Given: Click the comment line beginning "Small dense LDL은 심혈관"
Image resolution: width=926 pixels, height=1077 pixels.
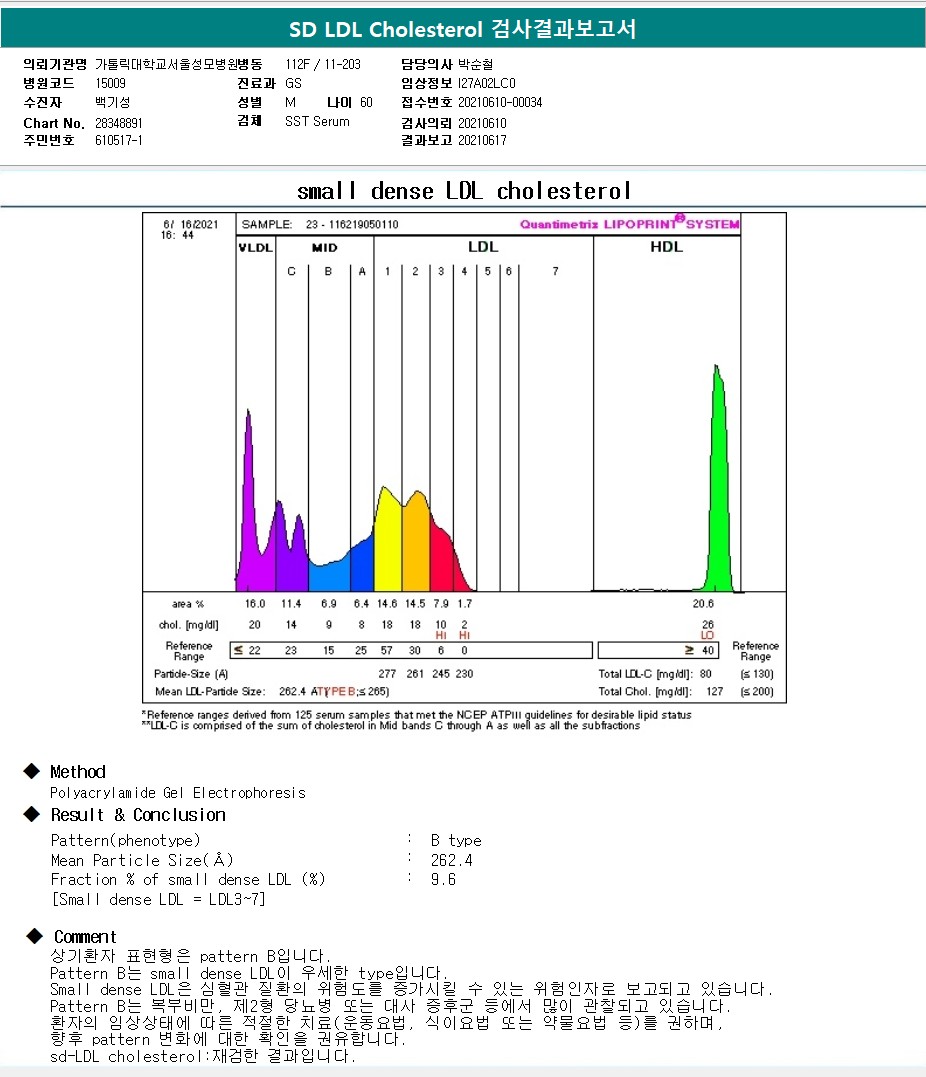Looking at the screenshot, I should [411, 990].
